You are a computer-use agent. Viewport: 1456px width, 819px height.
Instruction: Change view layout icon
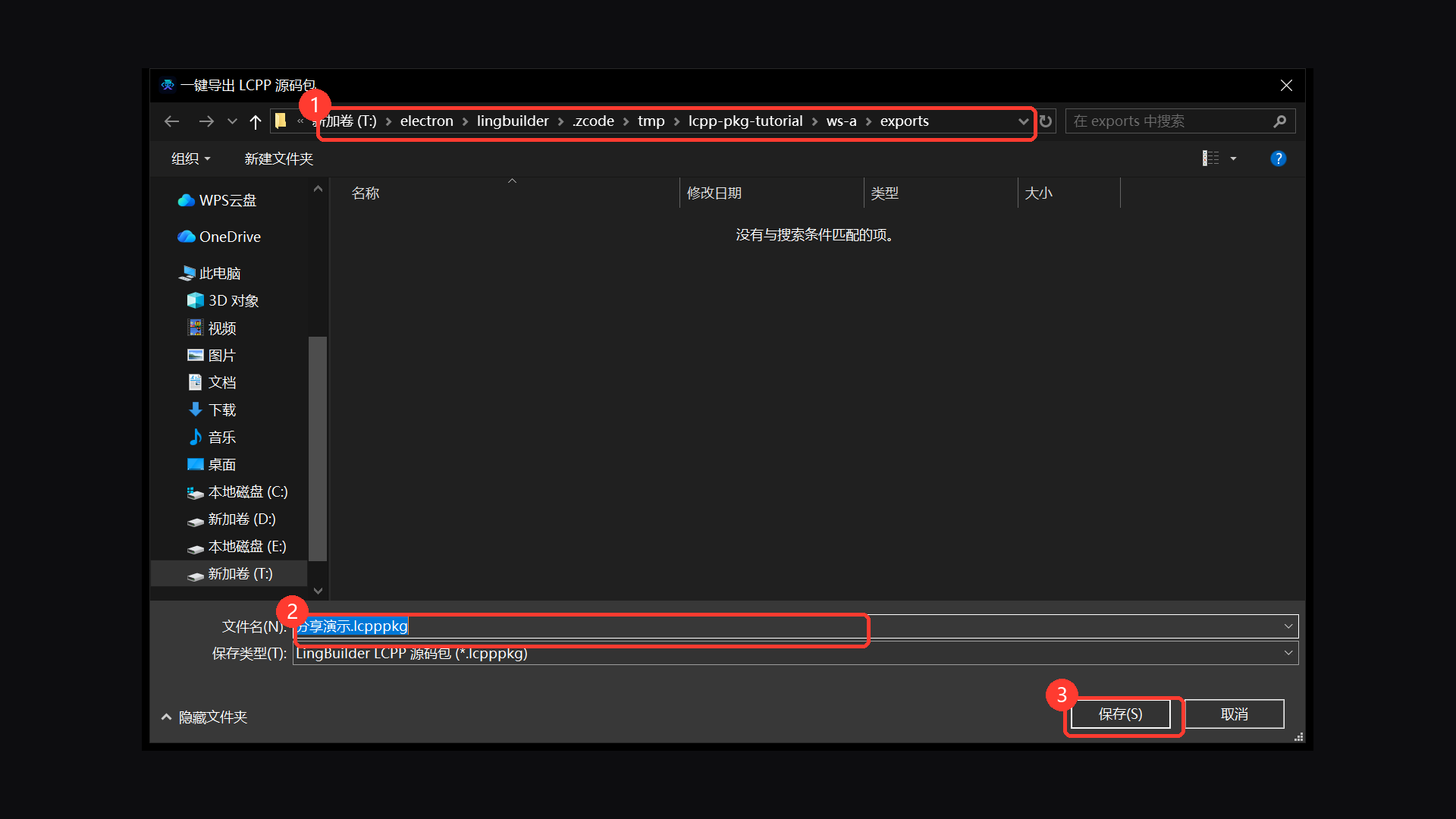pos(1211,158)
